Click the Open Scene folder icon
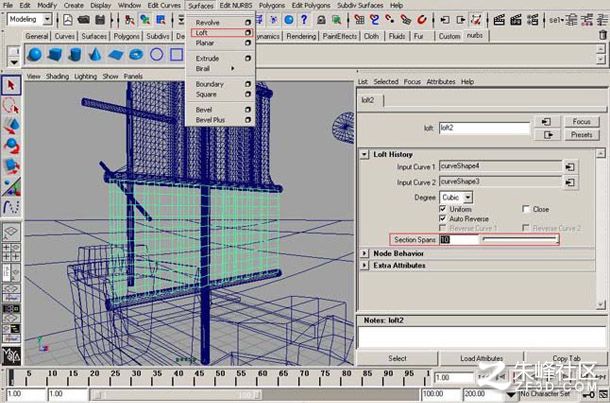Image resolution: width=610 pixels, height=403 pixels. 84,19
